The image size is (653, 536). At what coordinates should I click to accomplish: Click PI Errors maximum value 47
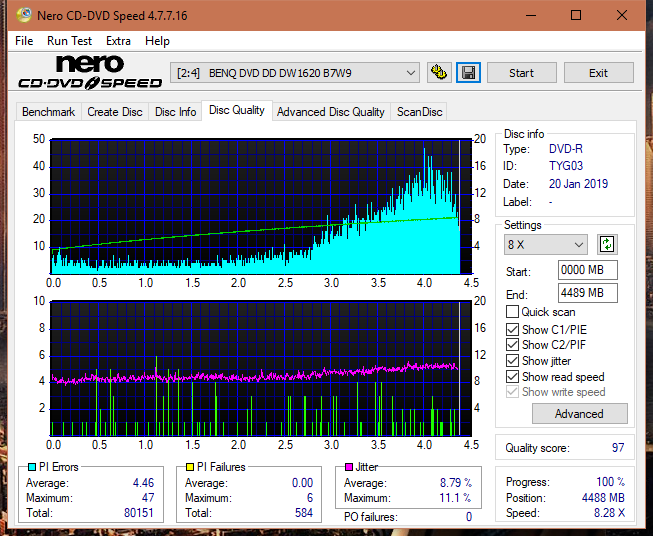[x=148, y=497]
